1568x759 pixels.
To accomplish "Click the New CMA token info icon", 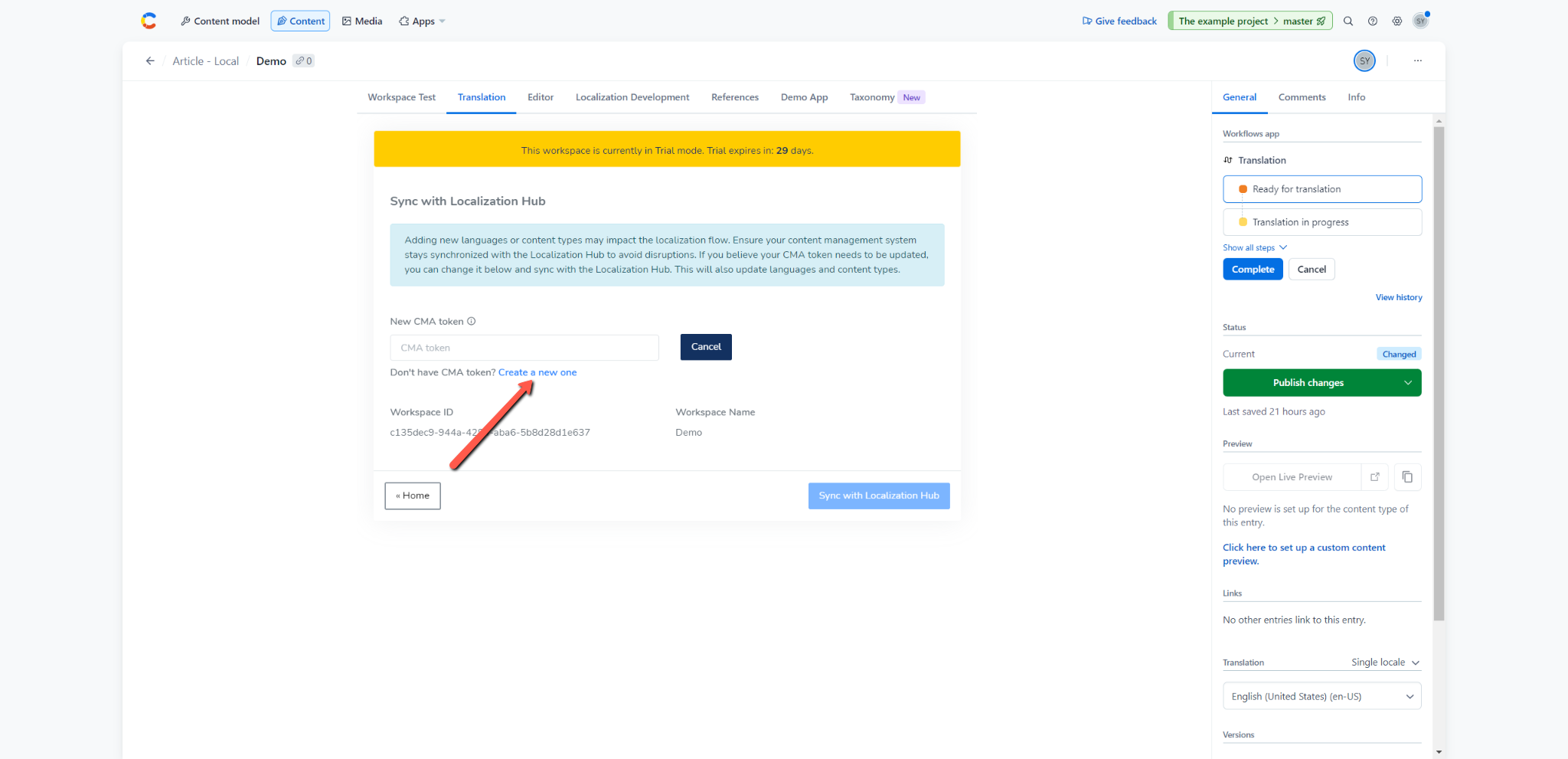I will (x=472, y=322).
